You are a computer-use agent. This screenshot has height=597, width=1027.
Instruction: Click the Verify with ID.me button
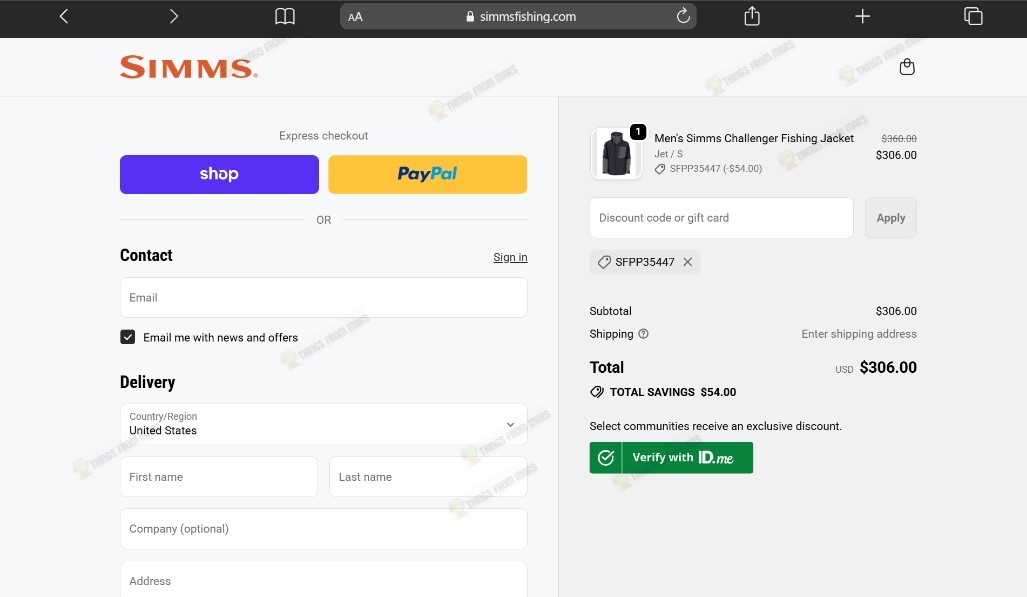coord(671,457)
